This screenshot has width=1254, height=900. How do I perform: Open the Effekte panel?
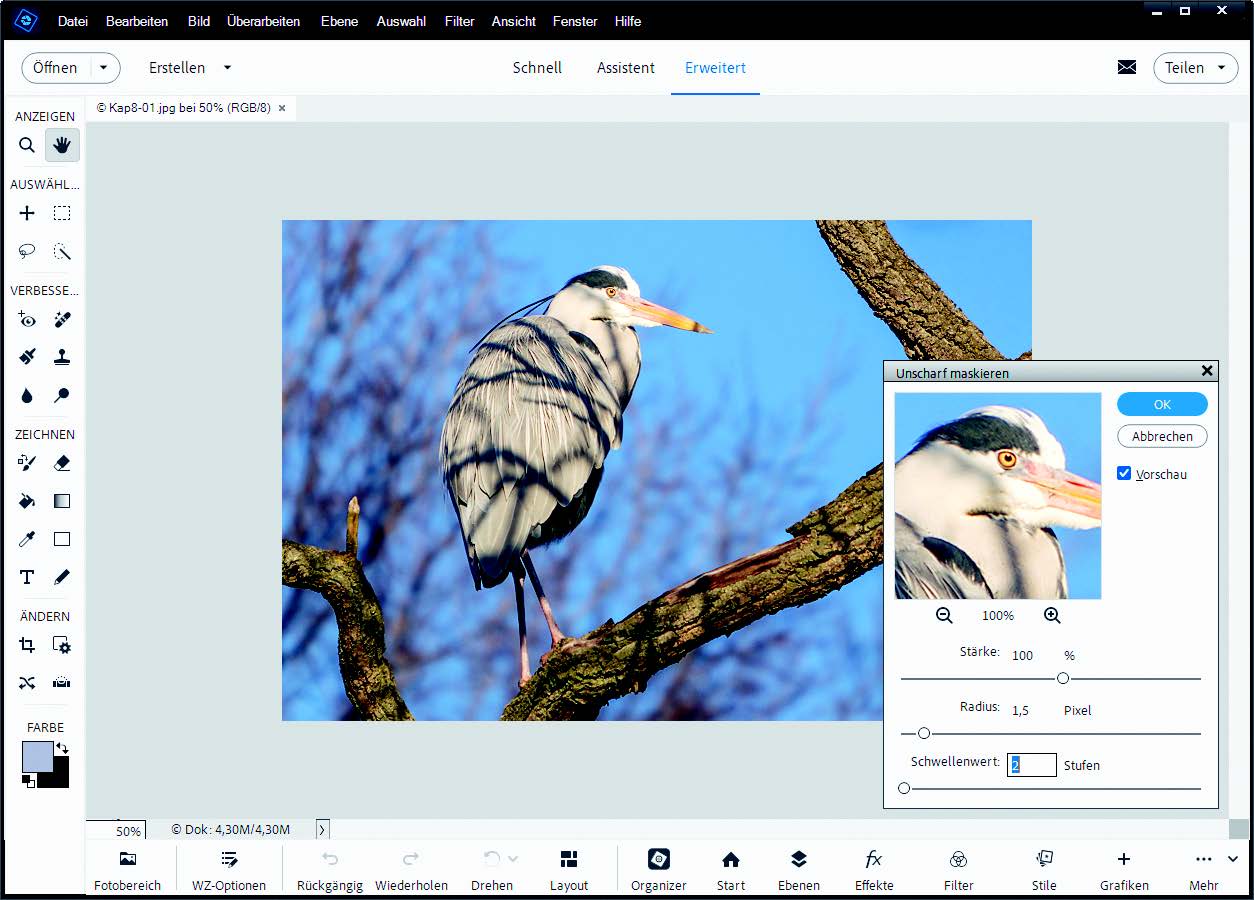pyautogui.click(x=873, y=869)
